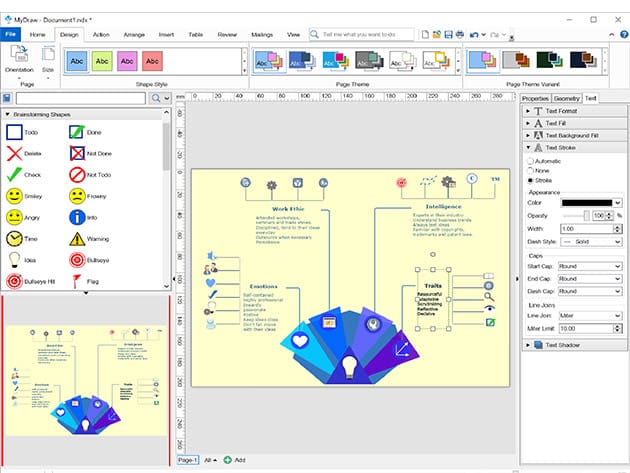The image size is (630, 473).
Task: Select the red Delete cross shape
Action: (x=14, y=153)
